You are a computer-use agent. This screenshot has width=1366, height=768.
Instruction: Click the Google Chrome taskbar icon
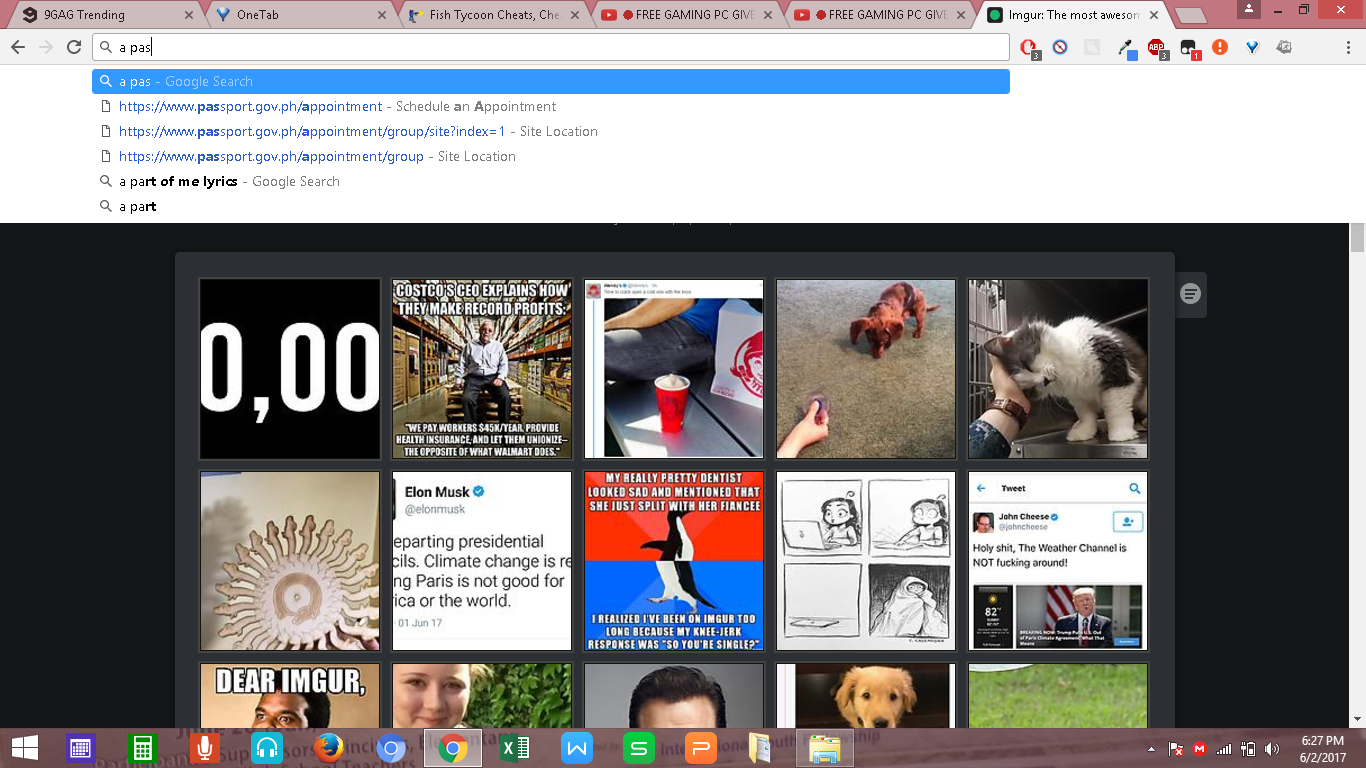453,748
